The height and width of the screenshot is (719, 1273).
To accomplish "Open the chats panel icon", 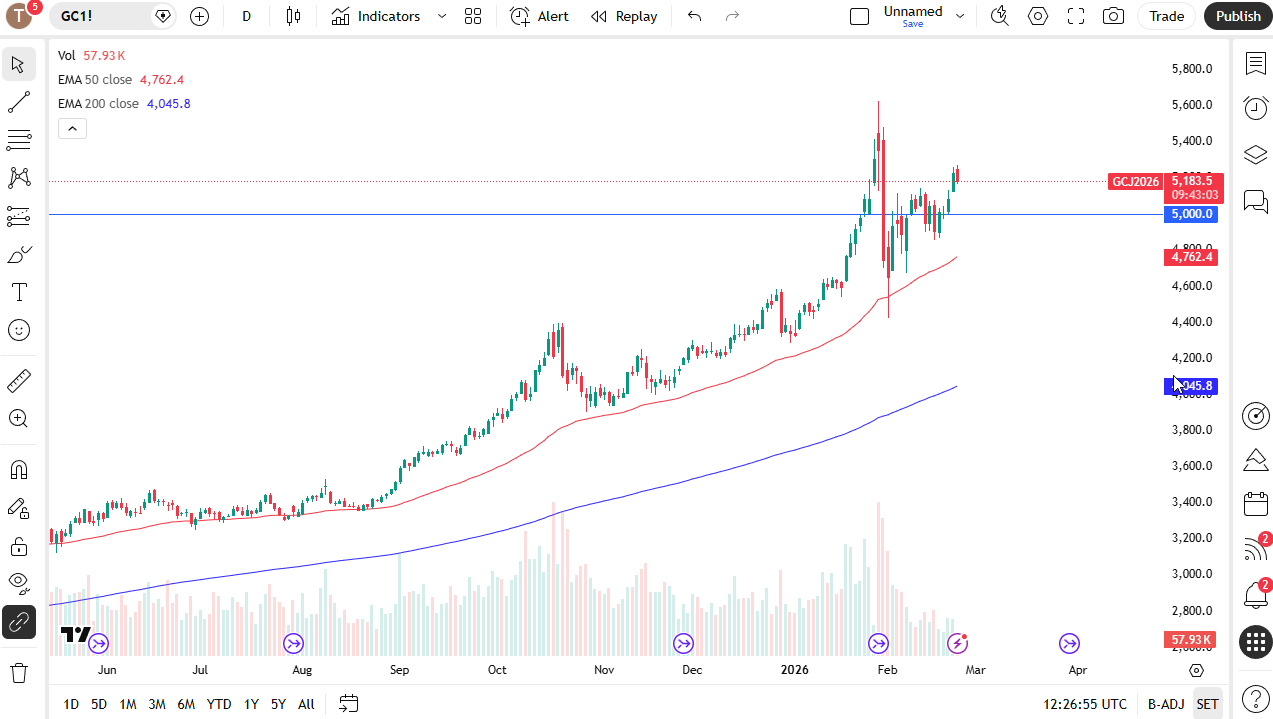I will (x=1256, y=202).
